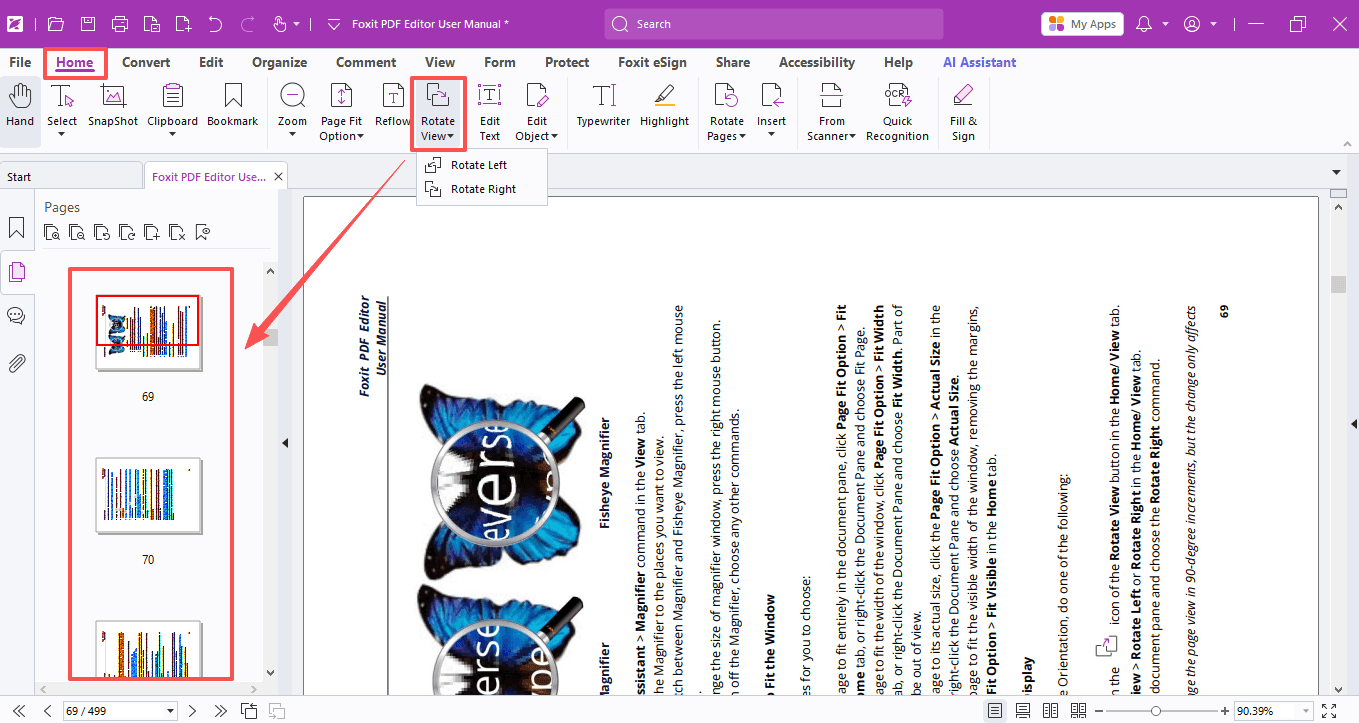Open the Fill & Sign tool
The image size is (1359, 723).
point(963,112)
